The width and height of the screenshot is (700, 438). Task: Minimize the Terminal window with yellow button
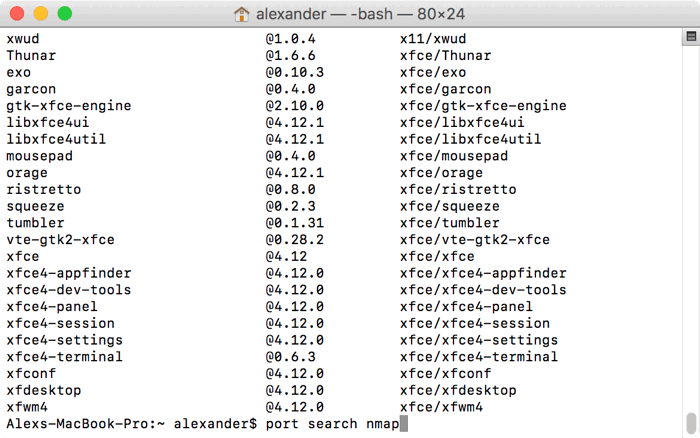coord(42,14)
